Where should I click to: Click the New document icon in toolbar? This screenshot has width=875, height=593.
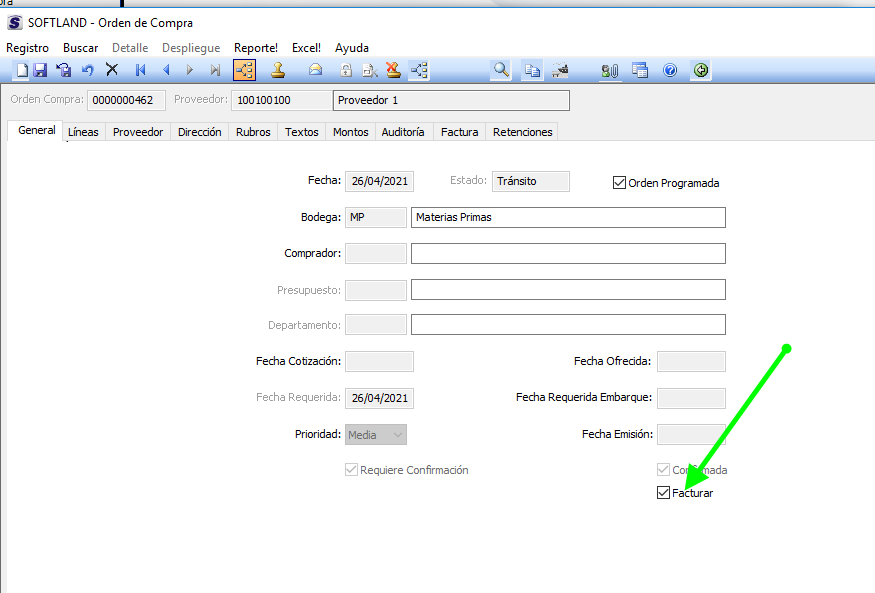click(22, 70)
